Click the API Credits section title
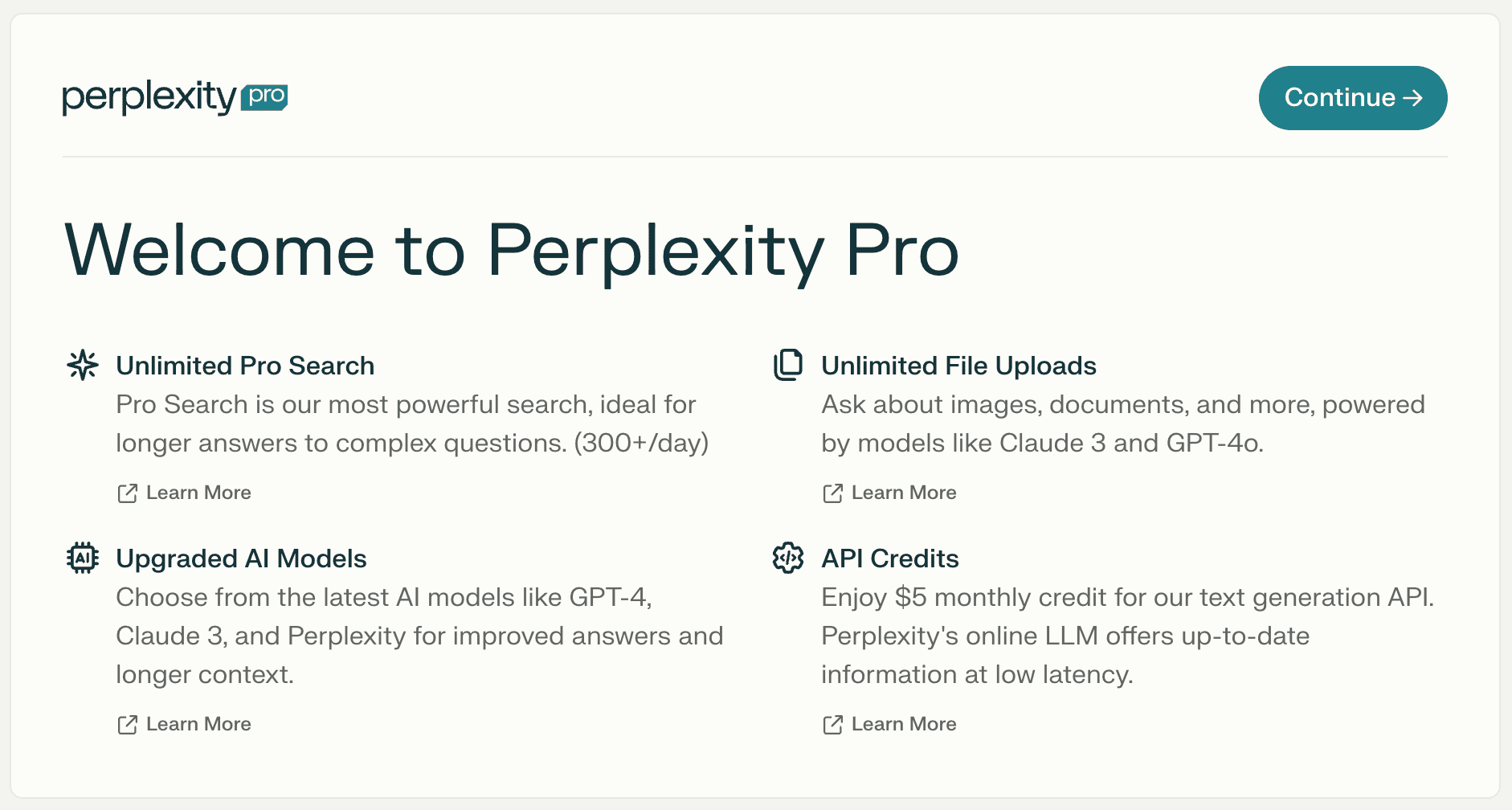1512x810 pixels. (889, 558)
